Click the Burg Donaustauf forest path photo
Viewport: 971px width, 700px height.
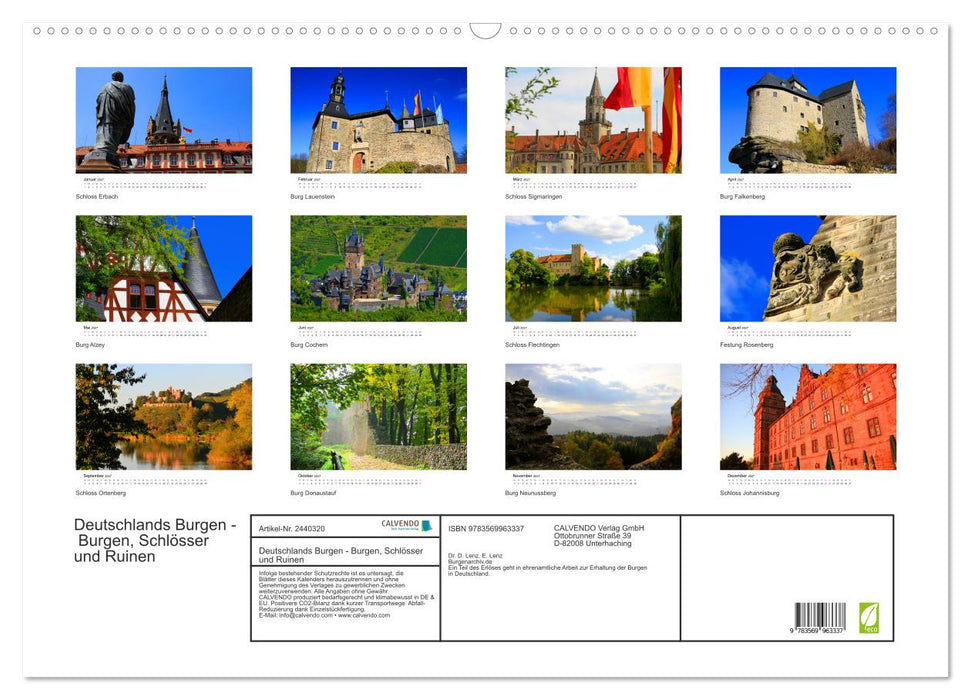(x=378, y=416)
